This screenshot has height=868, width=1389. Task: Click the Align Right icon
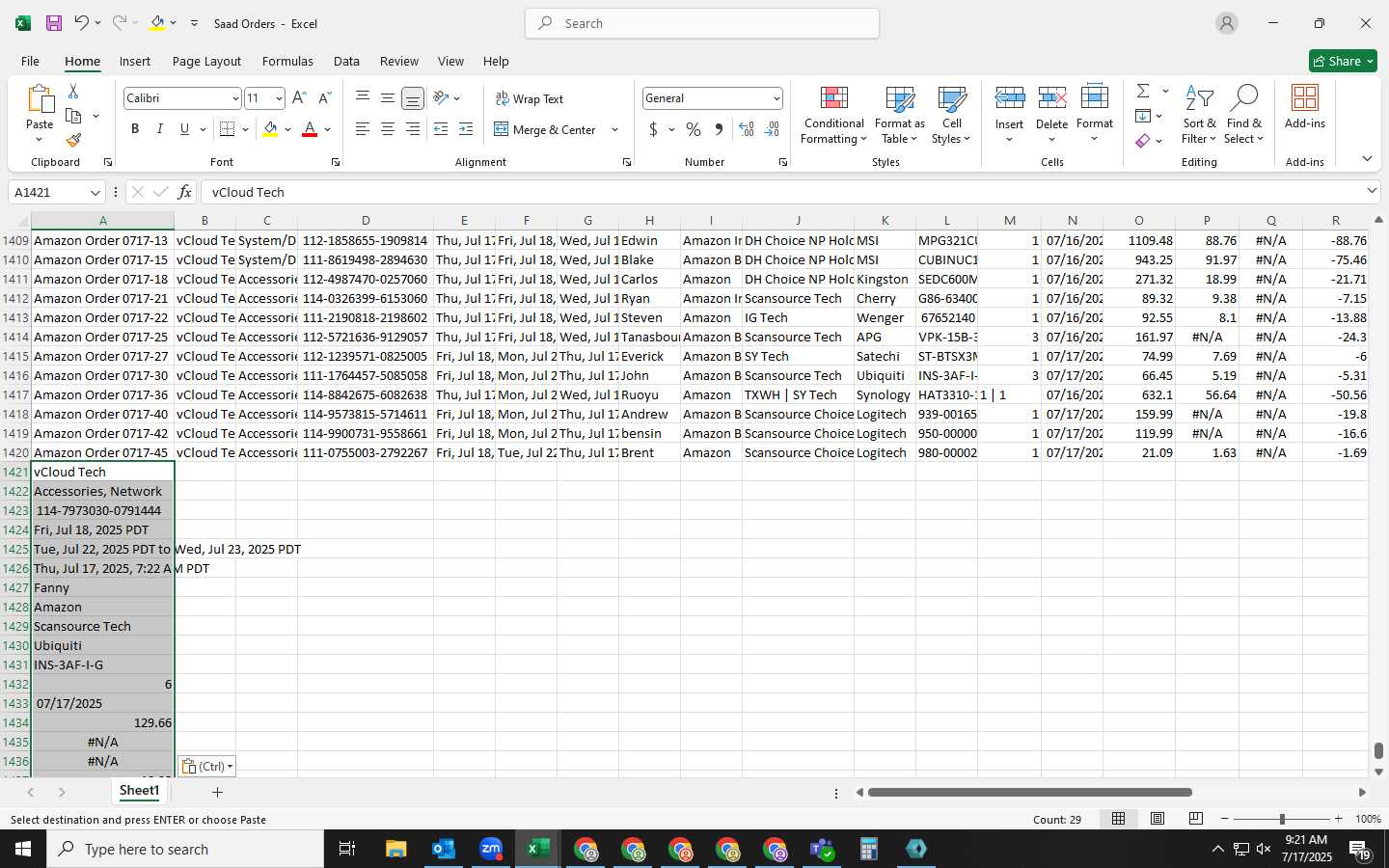click(x=413, y=129)
